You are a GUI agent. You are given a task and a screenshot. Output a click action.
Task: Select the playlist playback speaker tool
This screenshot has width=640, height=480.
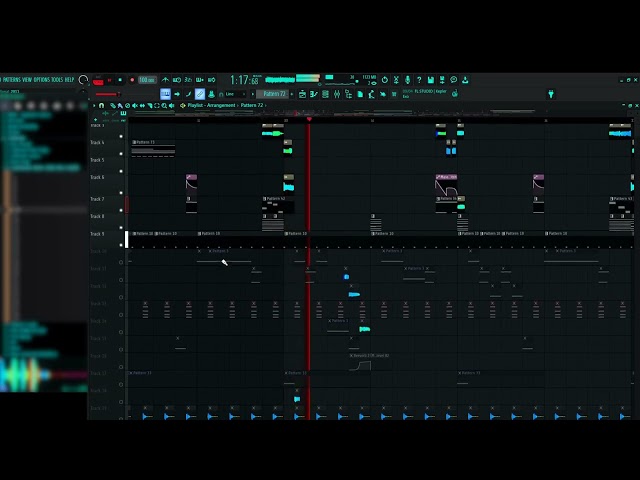[x=171, y=105]
